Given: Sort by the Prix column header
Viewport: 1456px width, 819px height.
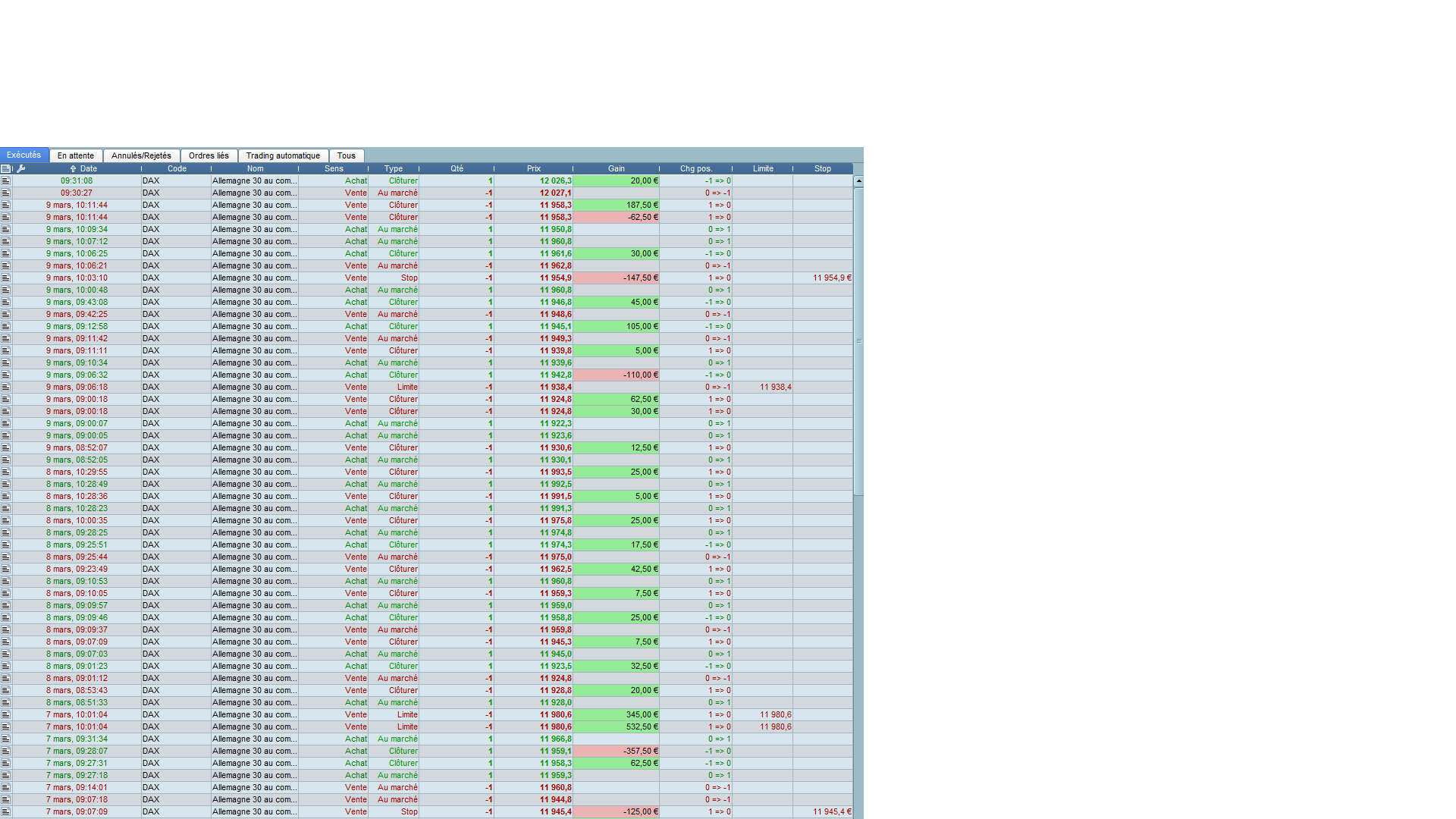Looking at the screenshot, I should (534, 169).
